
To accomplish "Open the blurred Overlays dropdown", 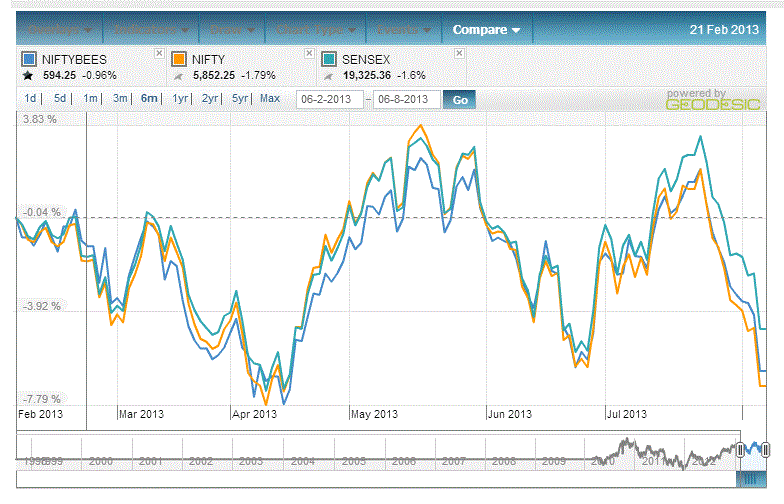I will coord(60,30).
